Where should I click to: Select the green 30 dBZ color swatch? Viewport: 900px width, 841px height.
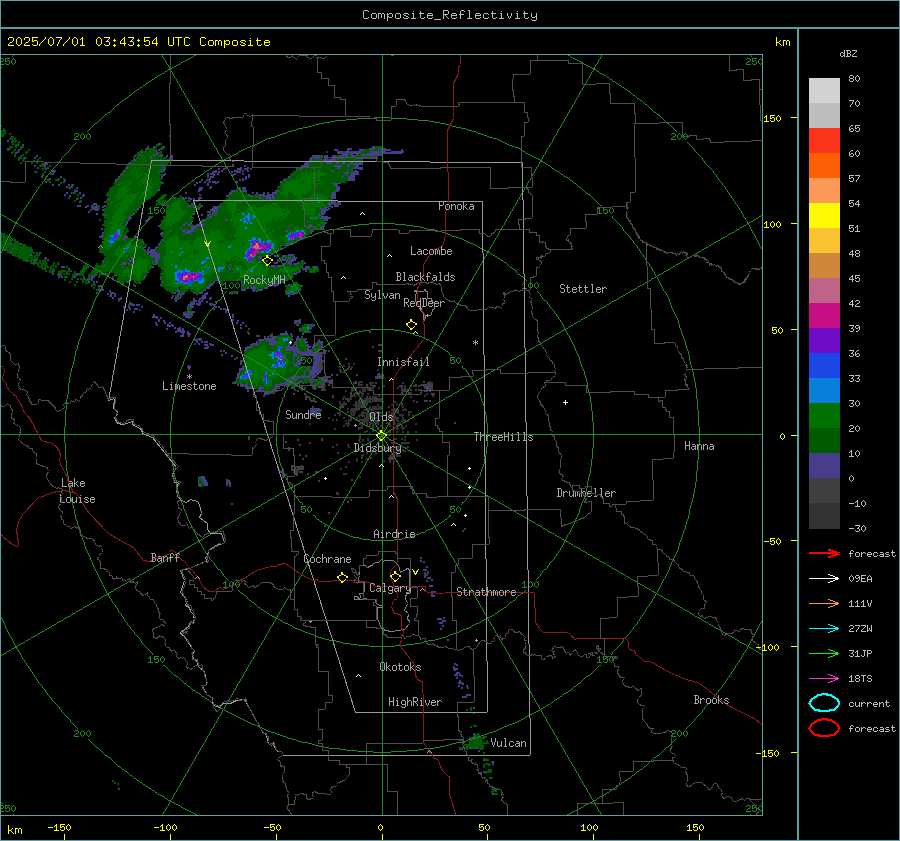(824, 416)
